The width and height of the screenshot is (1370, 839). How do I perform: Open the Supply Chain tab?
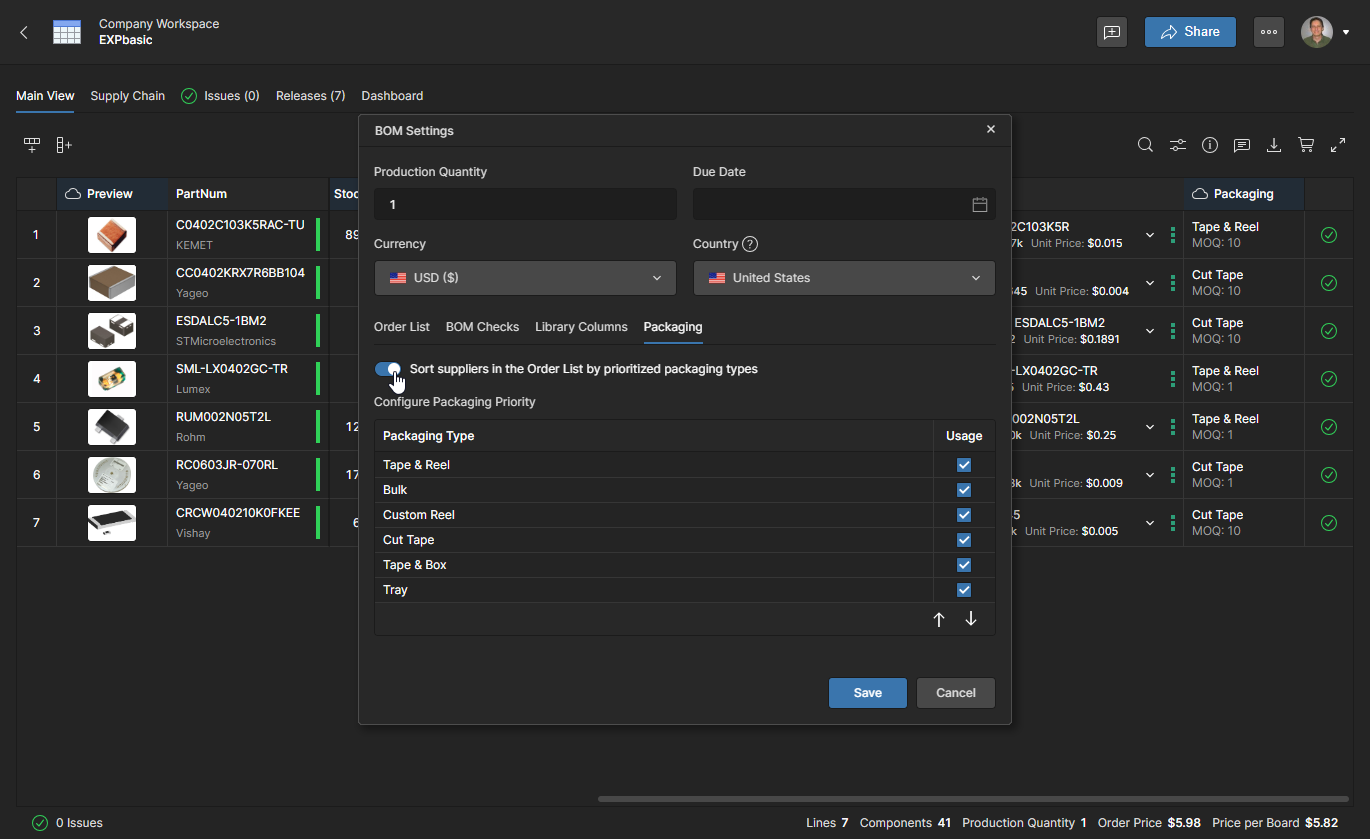pyautogui.click(x=127, y=96)
